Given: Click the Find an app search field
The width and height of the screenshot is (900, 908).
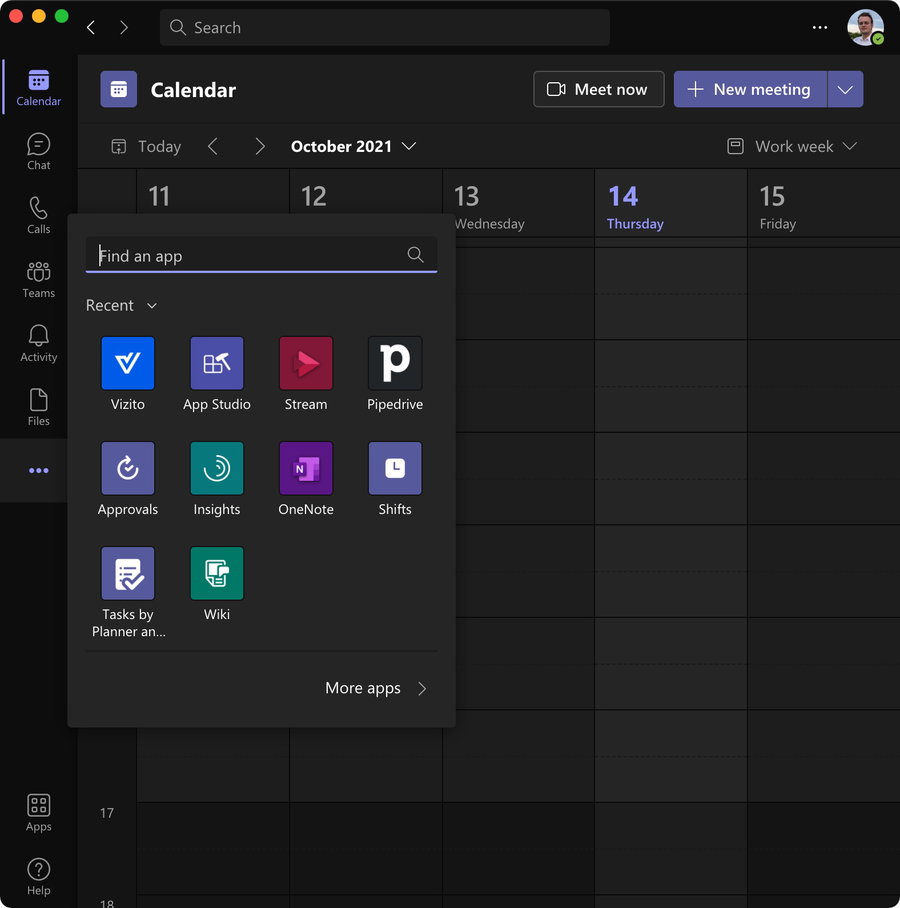Looking at the screenshot, I should click(250, 256).
